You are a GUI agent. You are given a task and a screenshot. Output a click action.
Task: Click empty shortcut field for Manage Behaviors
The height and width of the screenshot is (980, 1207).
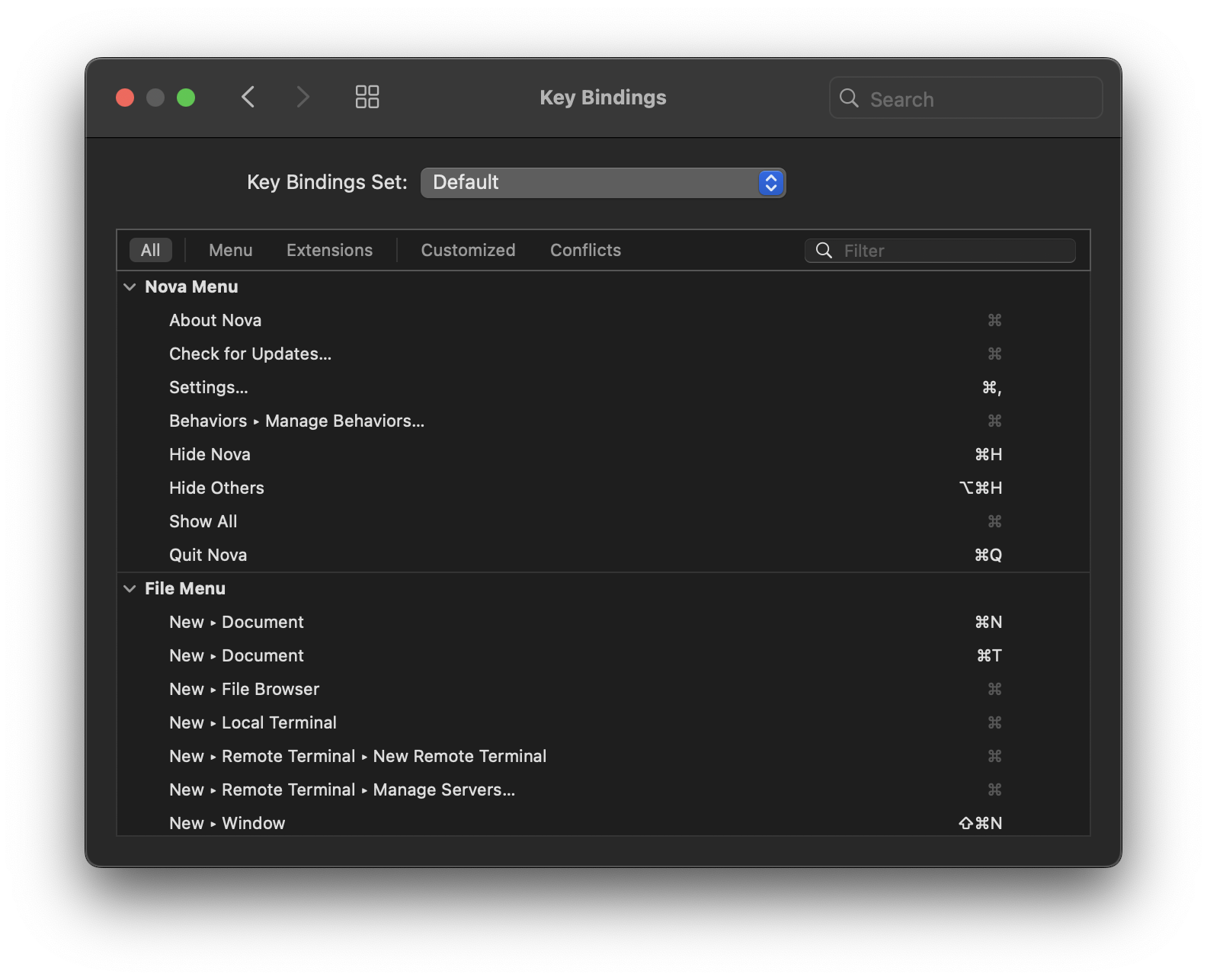click(x=994, y=421)
